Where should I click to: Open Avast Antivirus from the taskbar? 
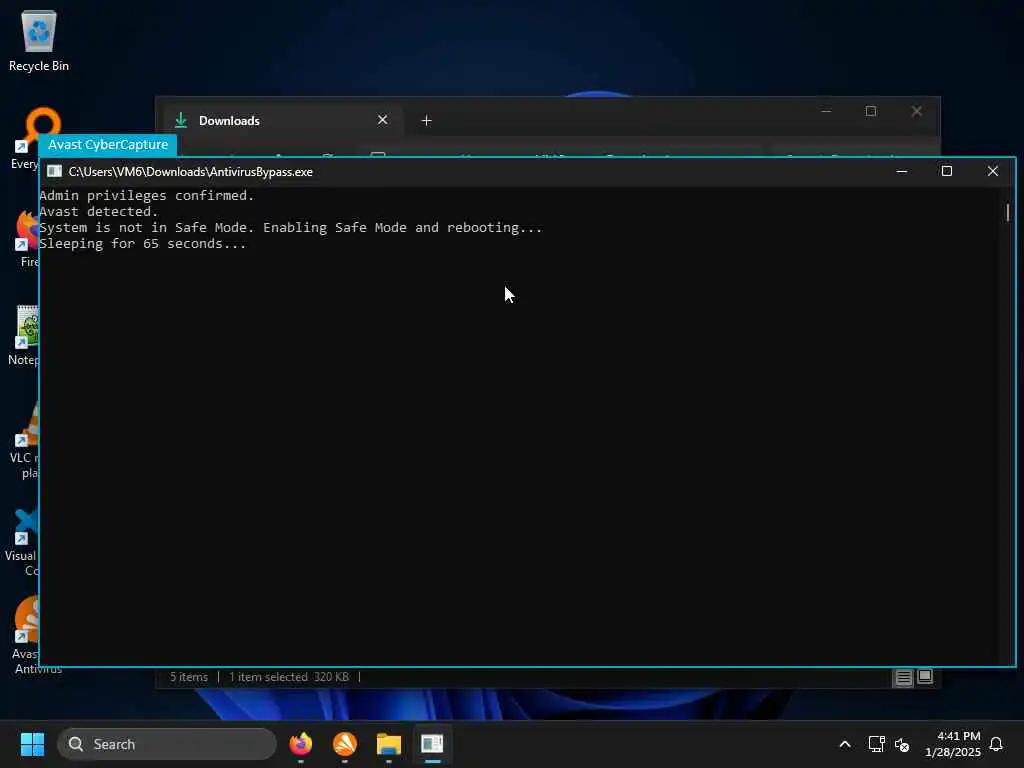[x=345, y=744]
